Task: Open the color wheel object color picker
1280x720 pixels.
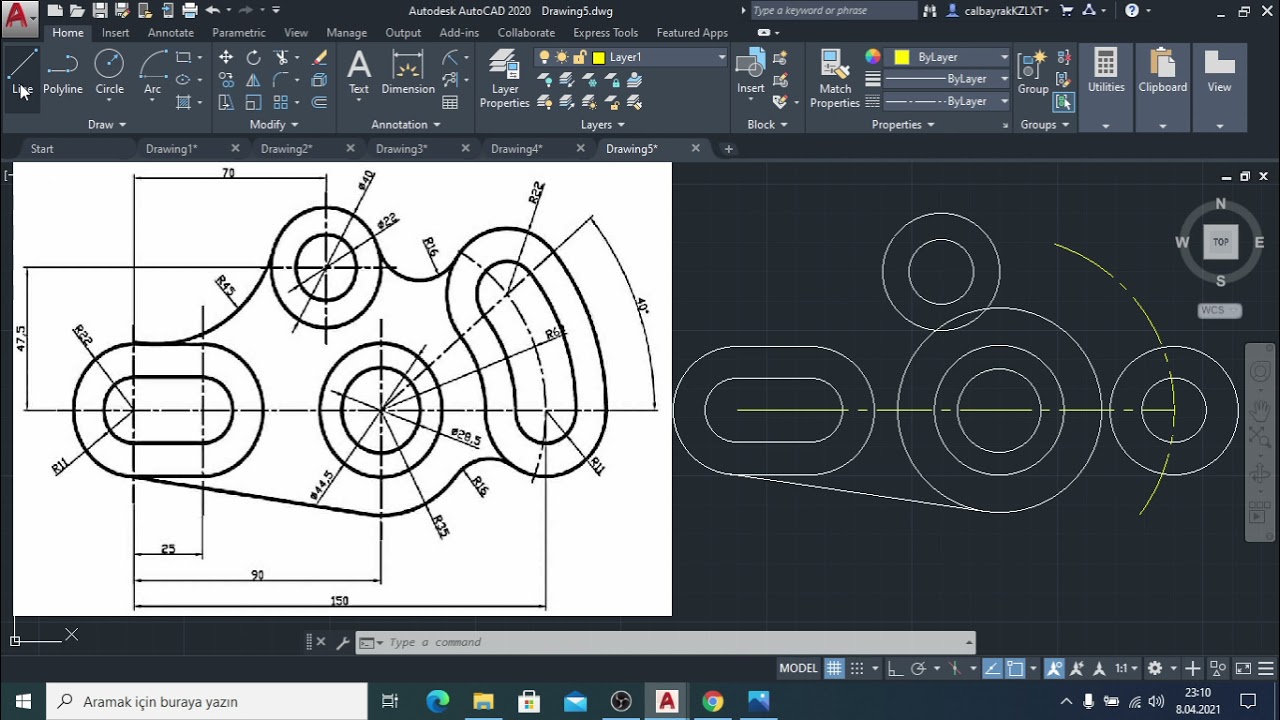Action: pos(873,57)
